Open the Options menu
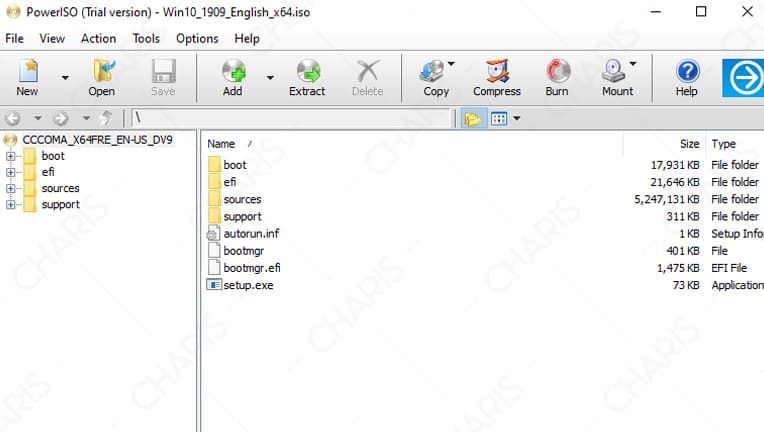This screenshot has height=432, width=764. tap(197, 38)
